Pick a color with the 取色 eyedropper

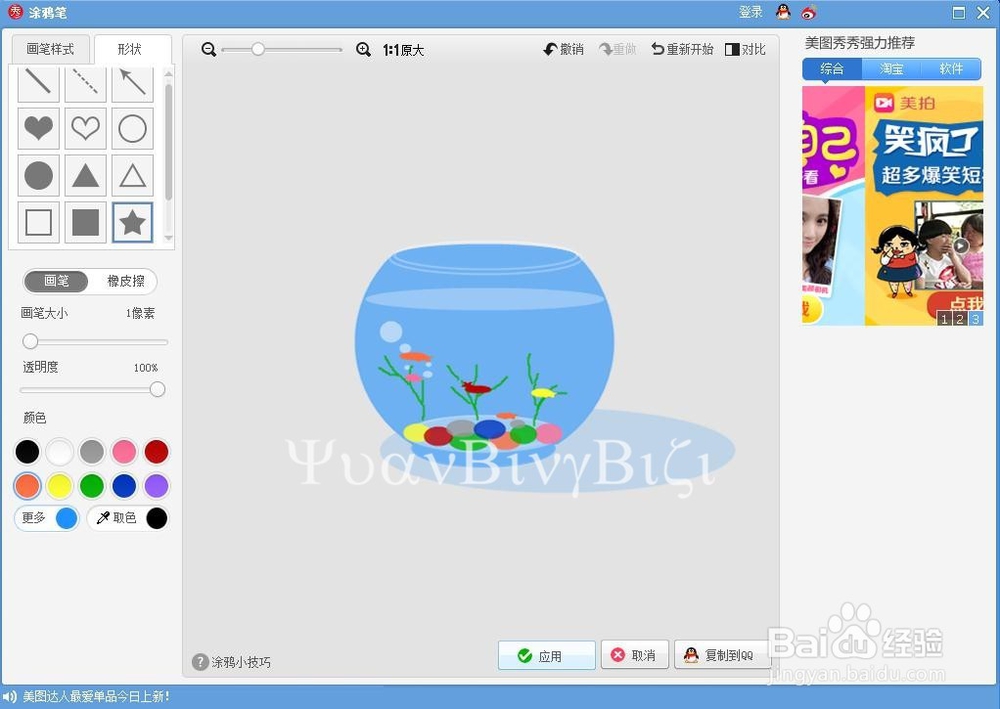click(120, 518)
